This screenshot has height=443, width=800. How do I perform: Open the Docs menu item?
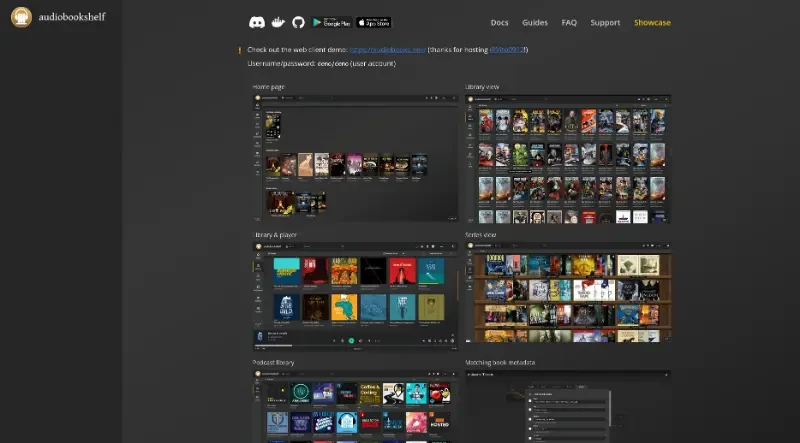pyautogui.click(x=499, y=22)
